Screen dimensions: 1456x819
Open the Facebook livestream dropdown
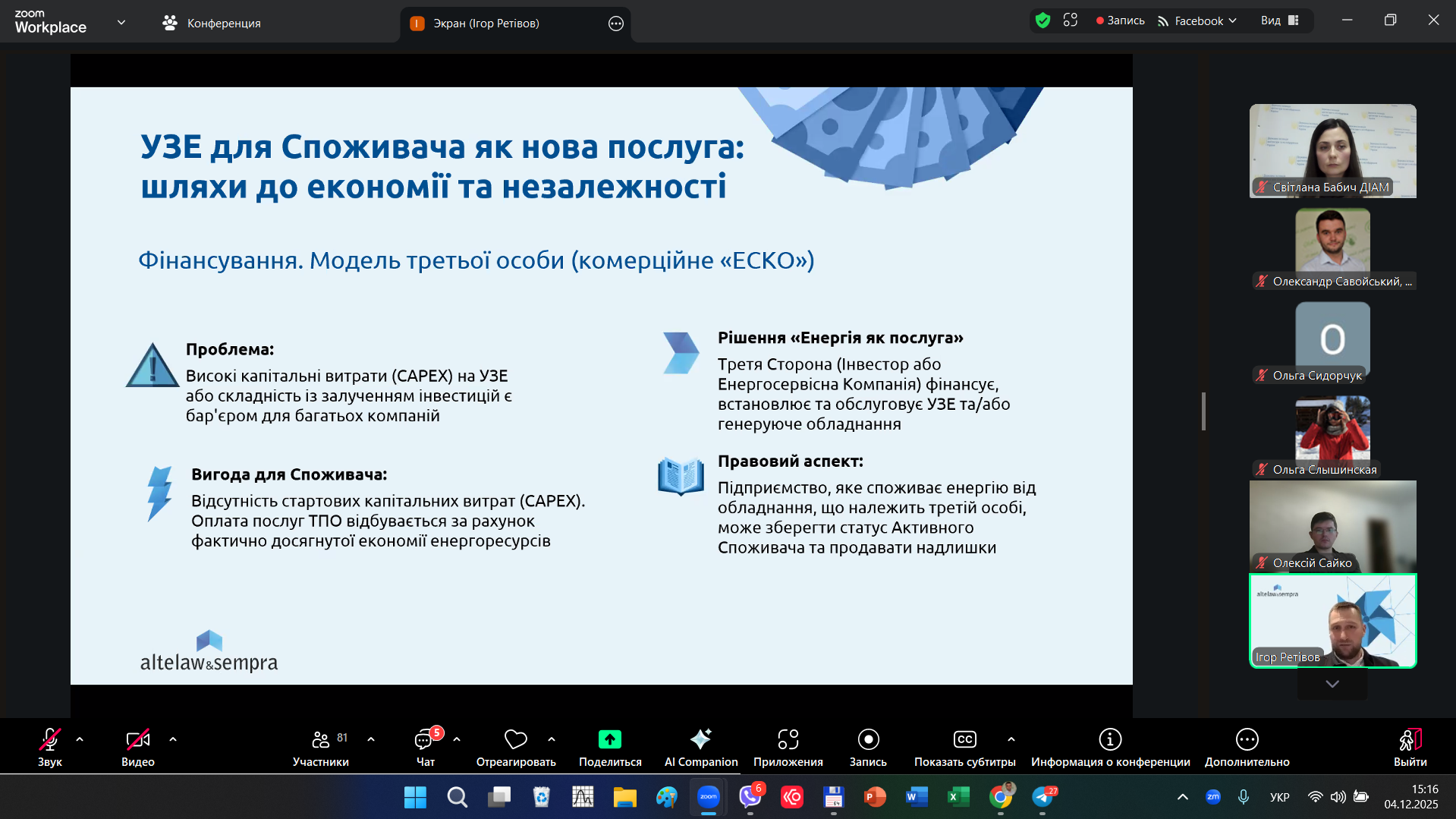click(x=1198, y=20)
